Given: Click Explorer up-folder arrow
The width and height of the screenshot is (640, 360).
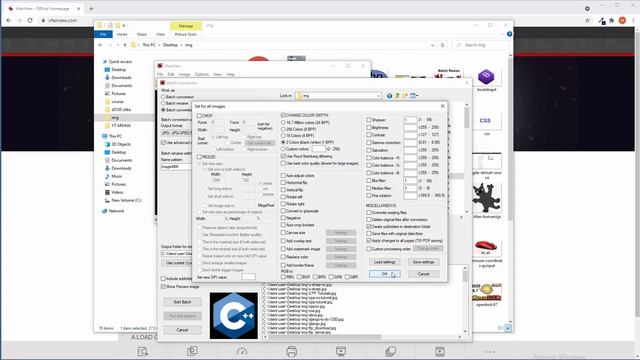Looking at the screenshot, I should pyautogui.click(x=125, y=45).
